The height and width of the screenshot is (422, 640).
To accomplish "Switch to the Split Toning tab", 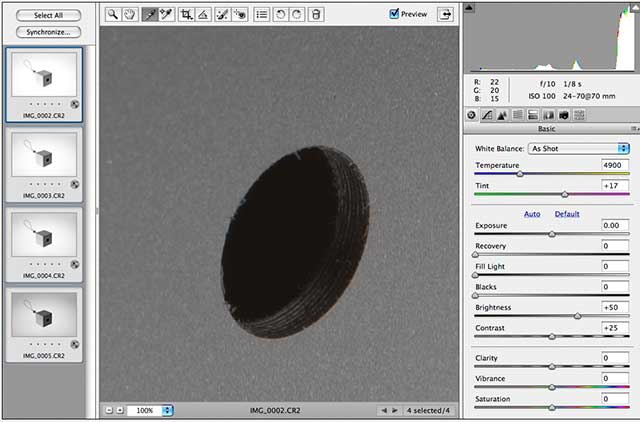I will (533, 115).
